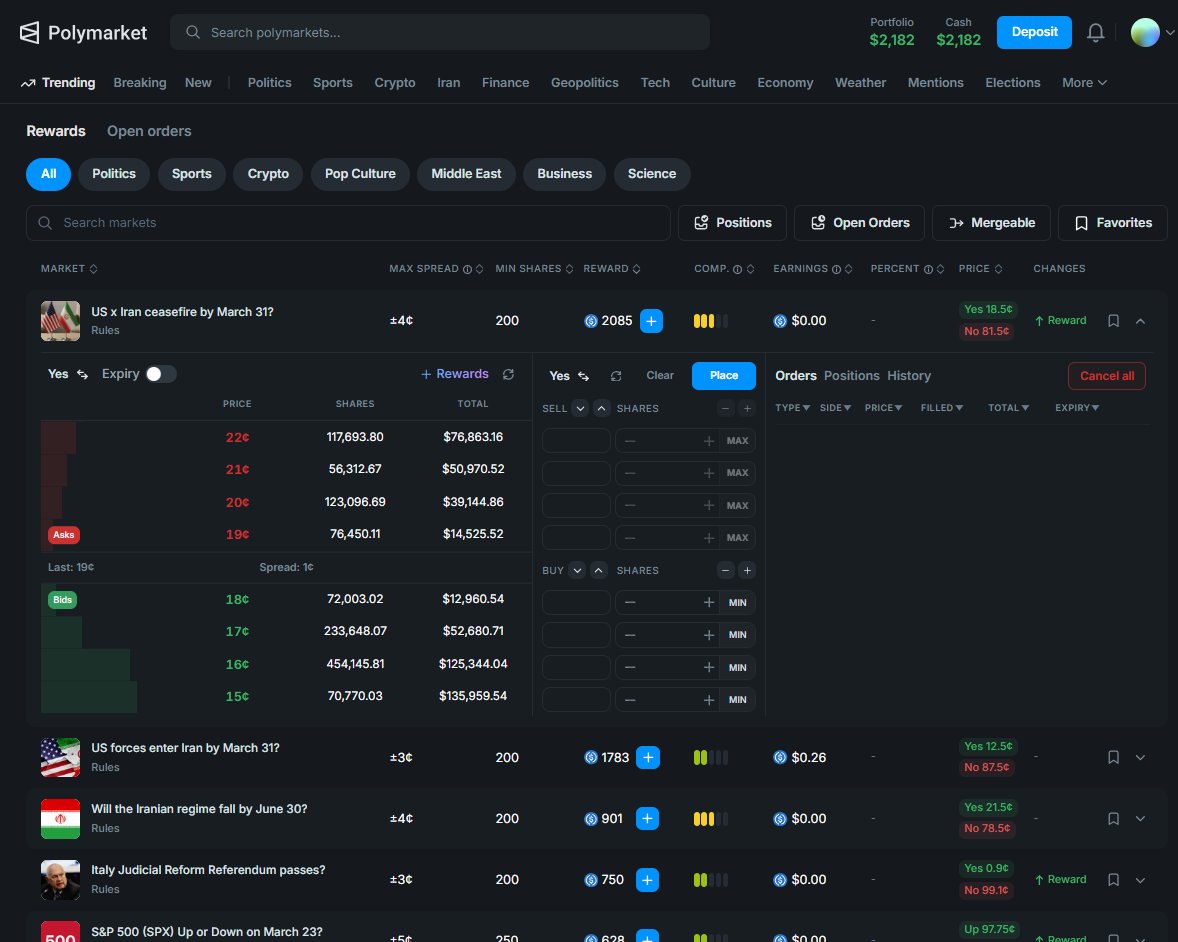Add reward for US x Iran ceasefire market
The height and width of the screenshot is (942, 1178).
tap(651, 321)
